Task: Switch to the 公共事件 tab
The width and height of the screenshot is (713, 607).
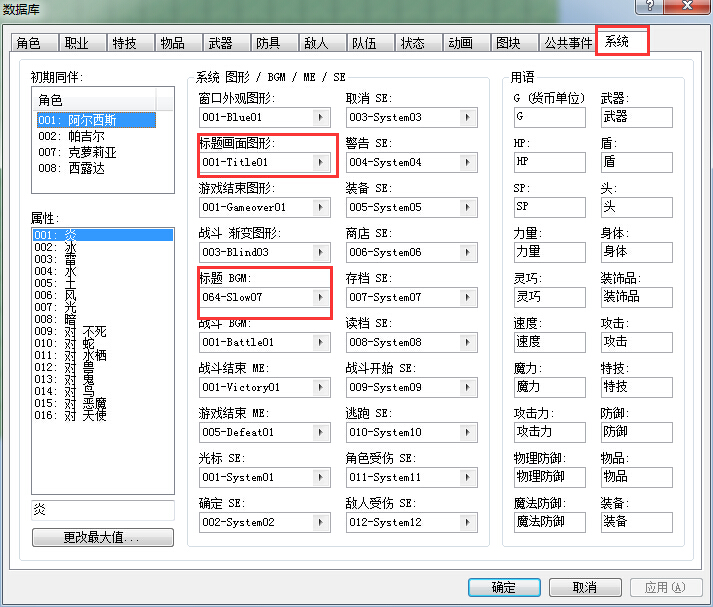Action: click(567, 43)
